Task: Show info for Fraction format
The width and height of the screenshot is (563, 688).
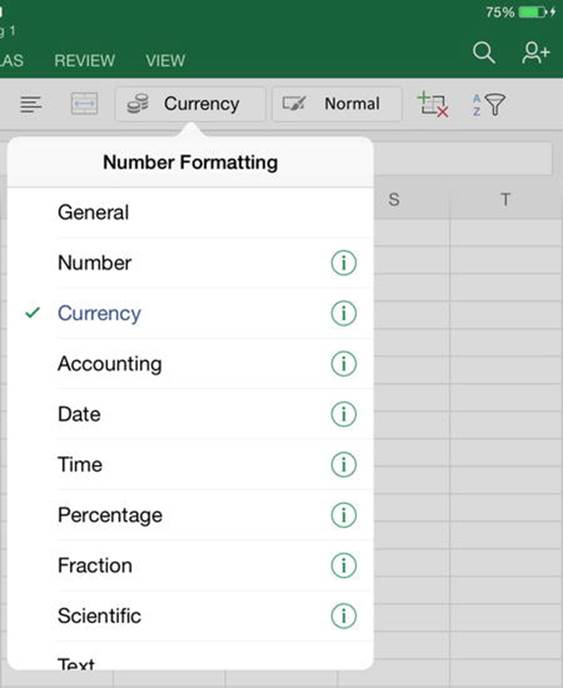Action: click(344, 565)
